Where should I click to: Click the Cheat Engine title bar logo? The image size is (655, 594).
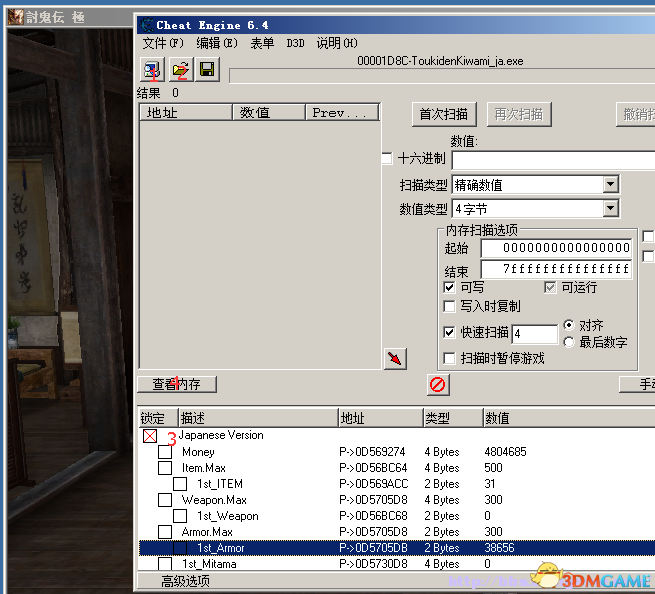point(146,25)
